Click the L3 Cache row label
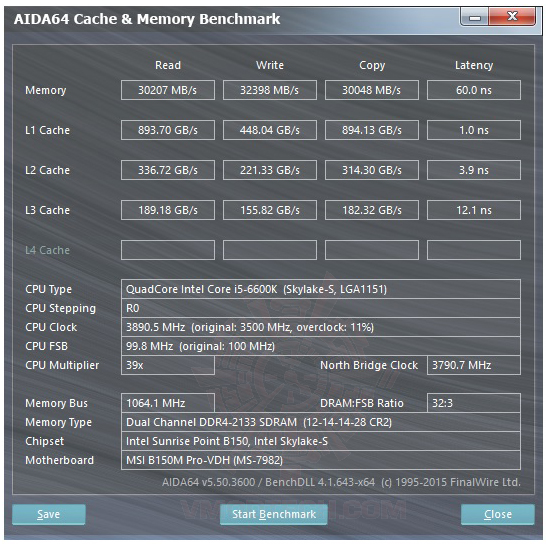Screen dimensions: 550x544 tap(47, 210)
